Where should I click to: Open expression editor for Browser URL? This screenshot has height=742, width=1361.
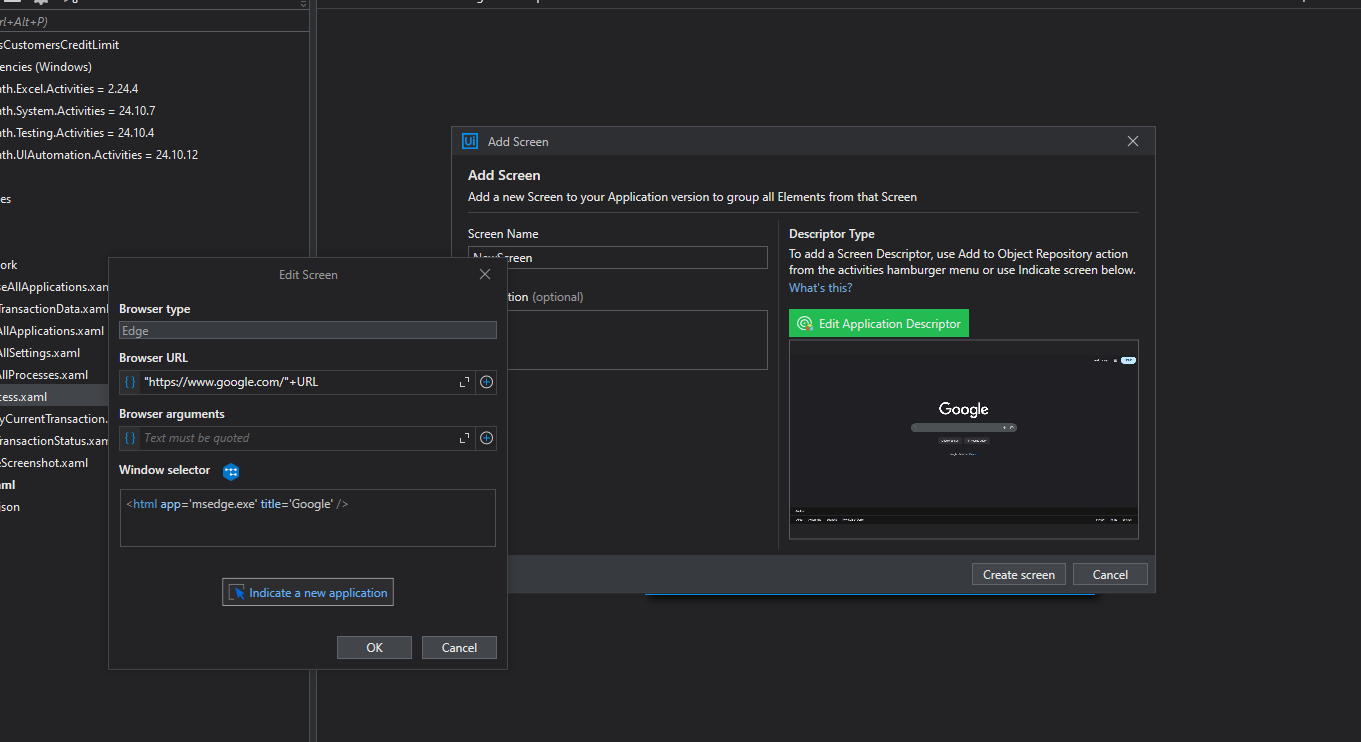point(463,381)
